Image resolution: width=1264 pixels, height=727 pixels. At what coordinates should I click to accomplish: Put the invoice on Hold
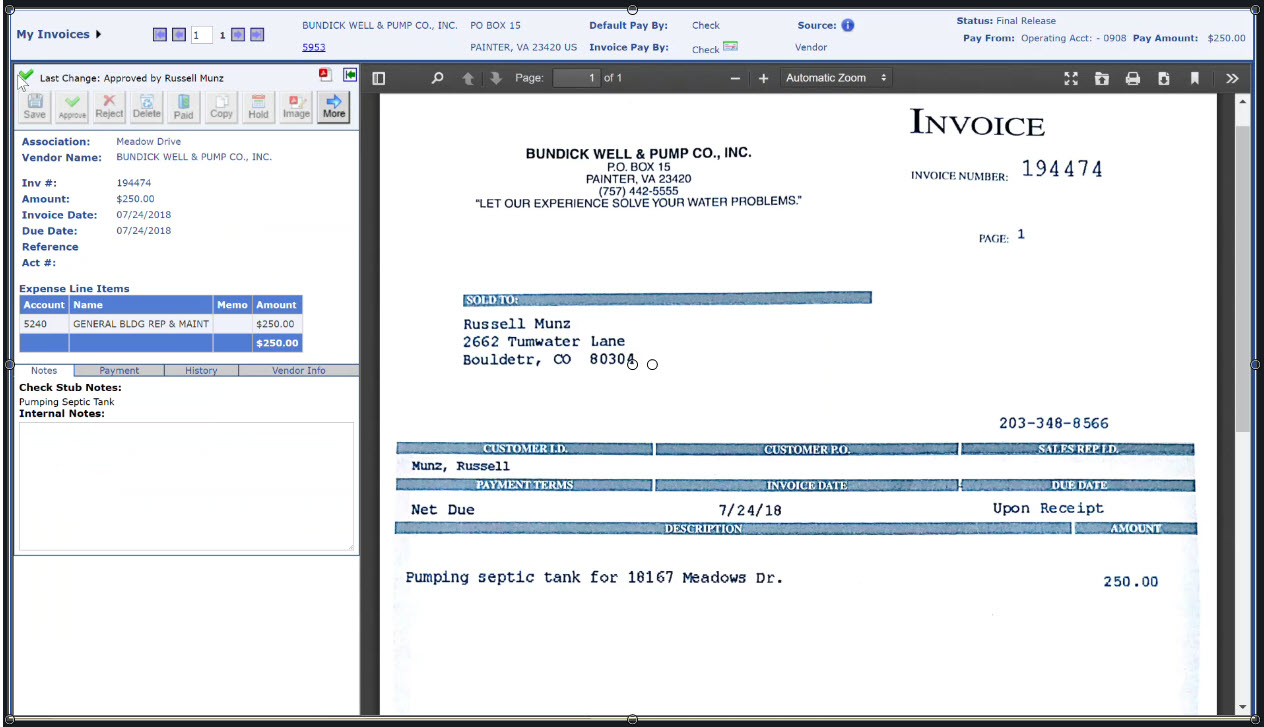(x=258, y=106)
